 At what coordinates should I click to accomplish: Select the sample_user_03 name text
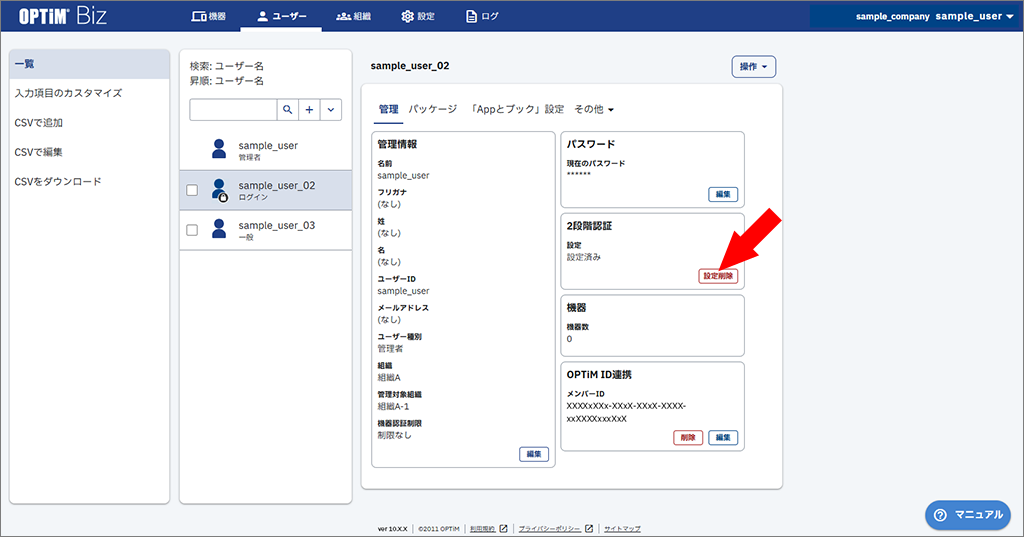click(277, 225)
